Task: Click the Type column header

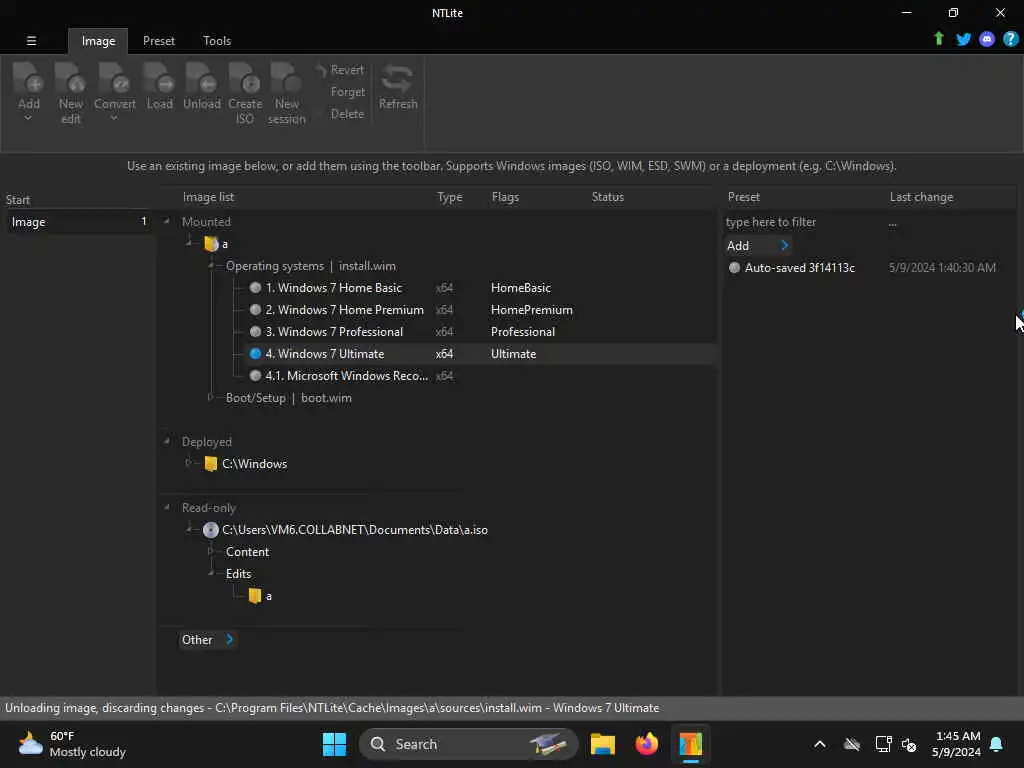Action: [449, 197]
